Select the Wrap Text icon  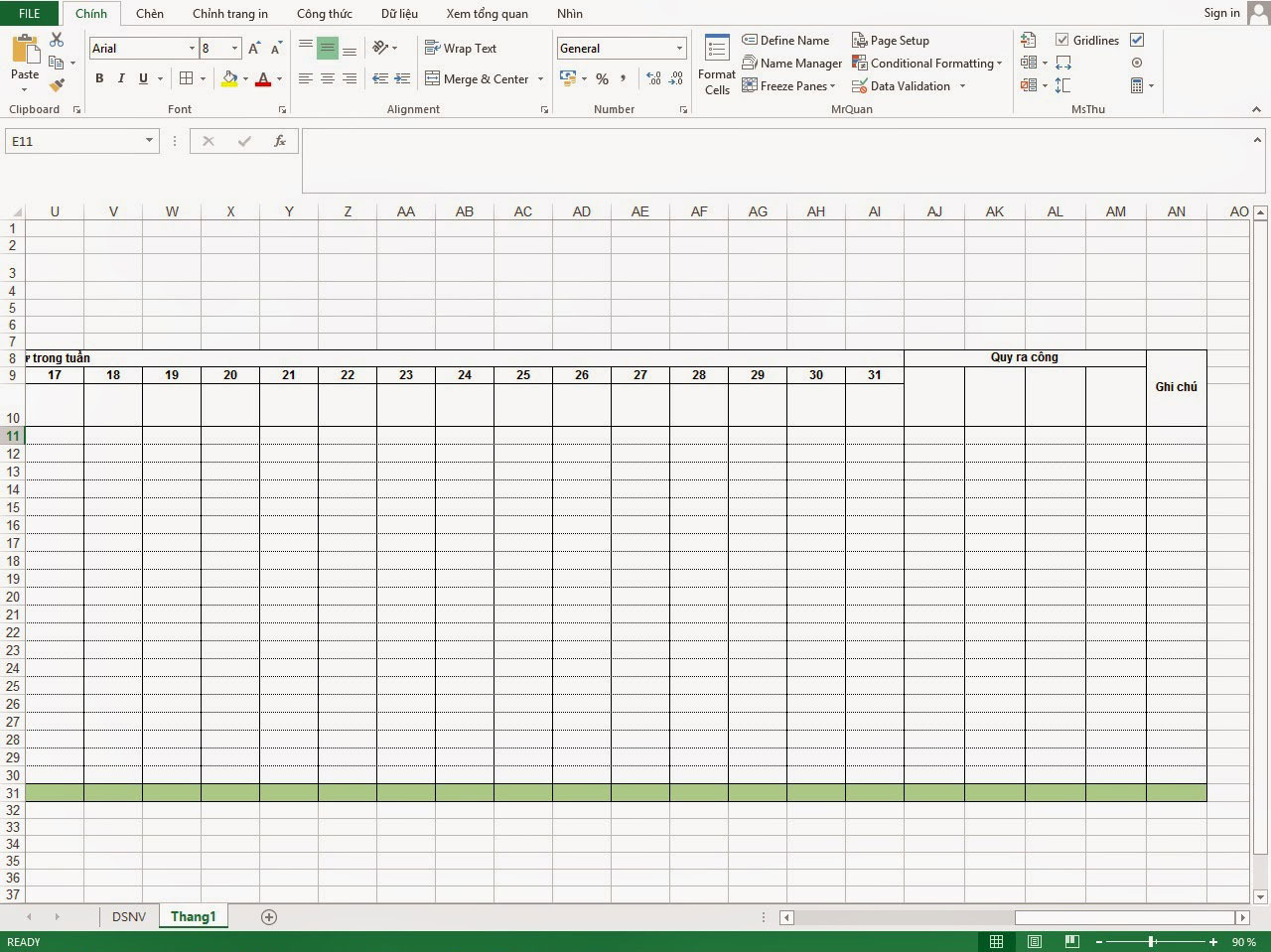(x=433, y=48)
